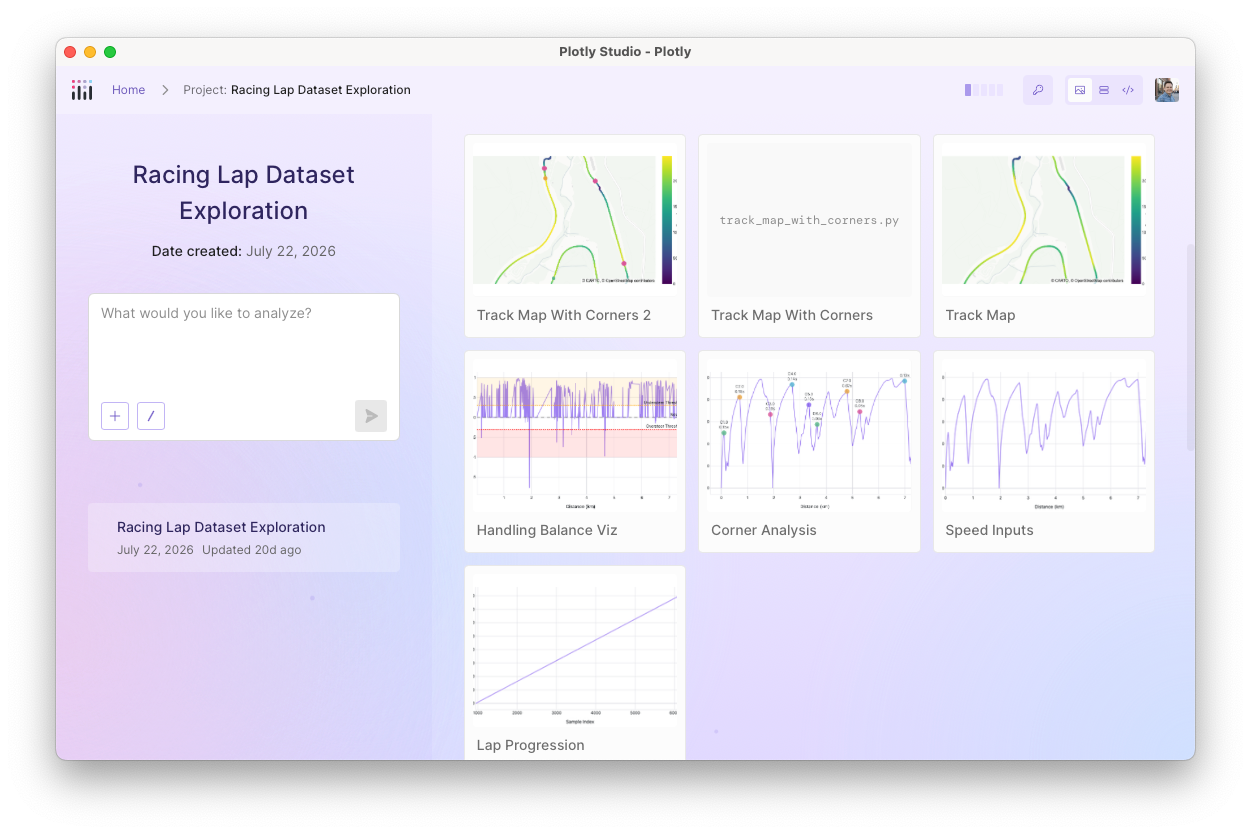Send the analysis prompt

pyautogui.click(x=371, y=416)
